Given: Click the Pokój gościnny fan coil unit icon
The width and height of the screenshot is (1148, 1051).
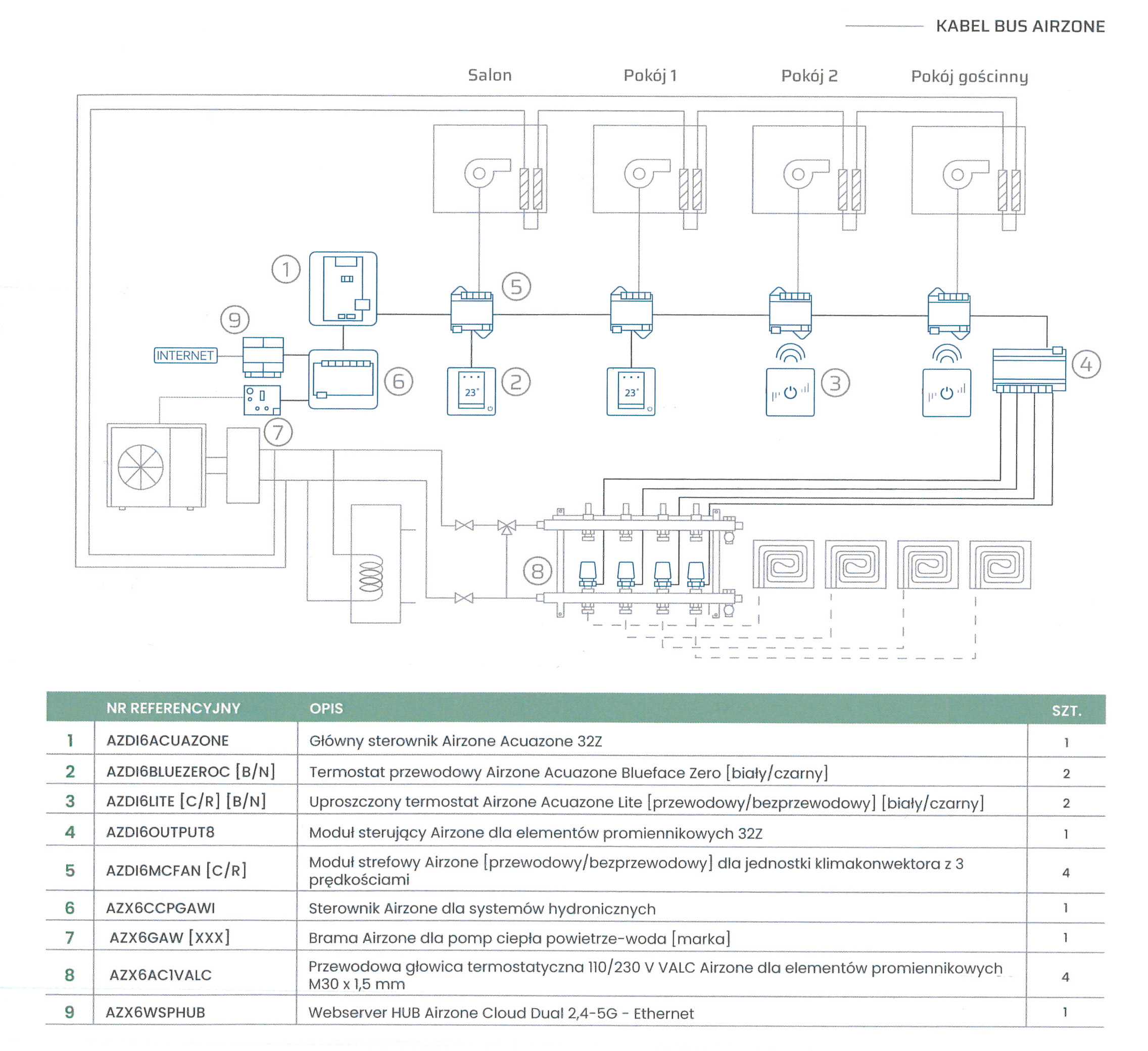Looking at the screenshot, I should (968, 170).
